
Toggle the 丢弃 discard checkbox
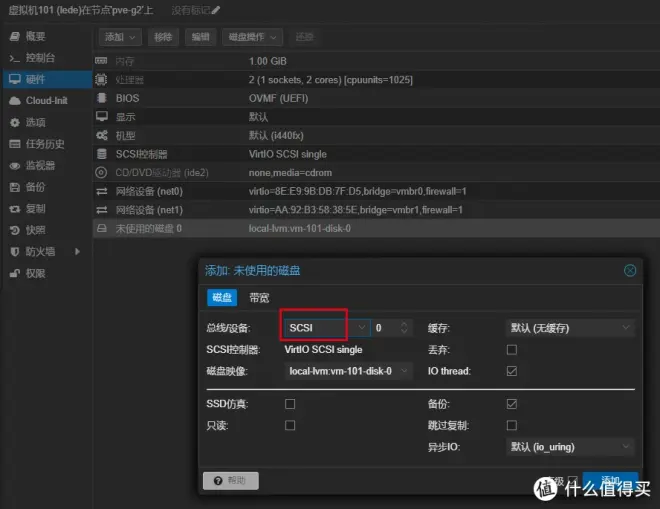(512, 350)
